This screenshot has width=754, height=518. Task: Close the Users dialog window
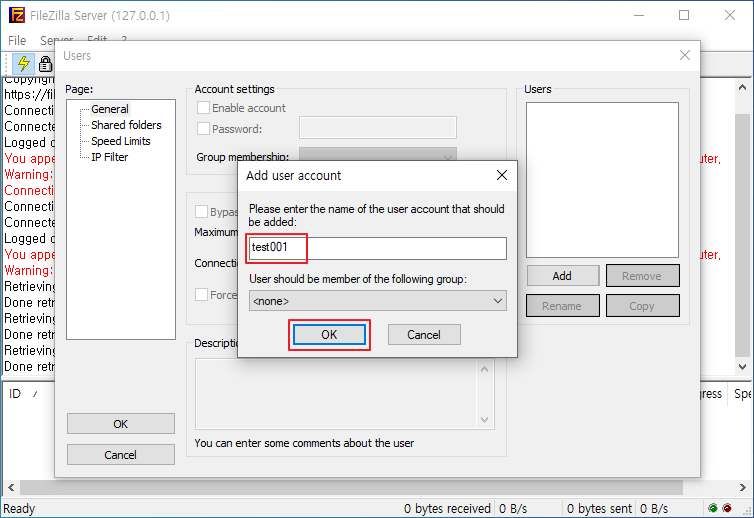(685, 55)
